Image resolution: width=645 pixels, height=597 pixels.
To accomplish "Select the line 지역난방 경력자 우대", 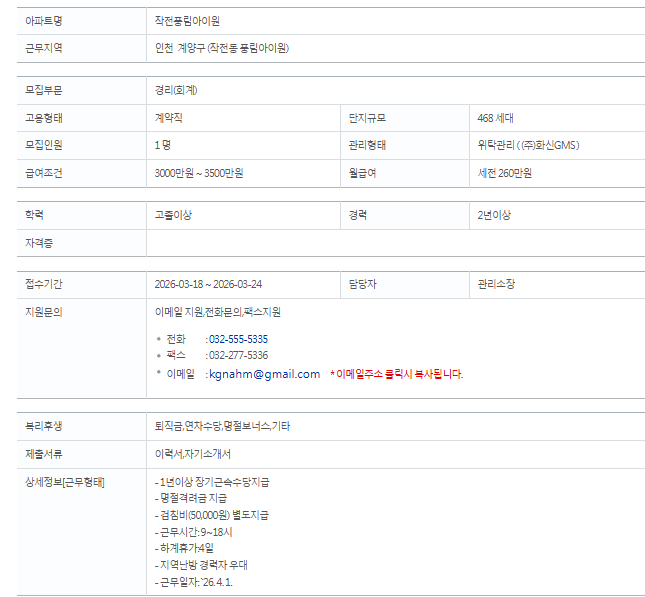I will (x=201, y=565).
